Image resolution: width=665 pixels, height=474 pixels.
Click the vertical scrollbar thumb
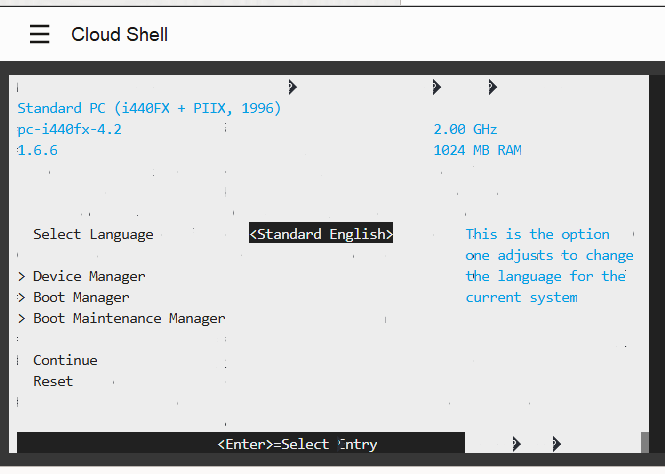645,442
